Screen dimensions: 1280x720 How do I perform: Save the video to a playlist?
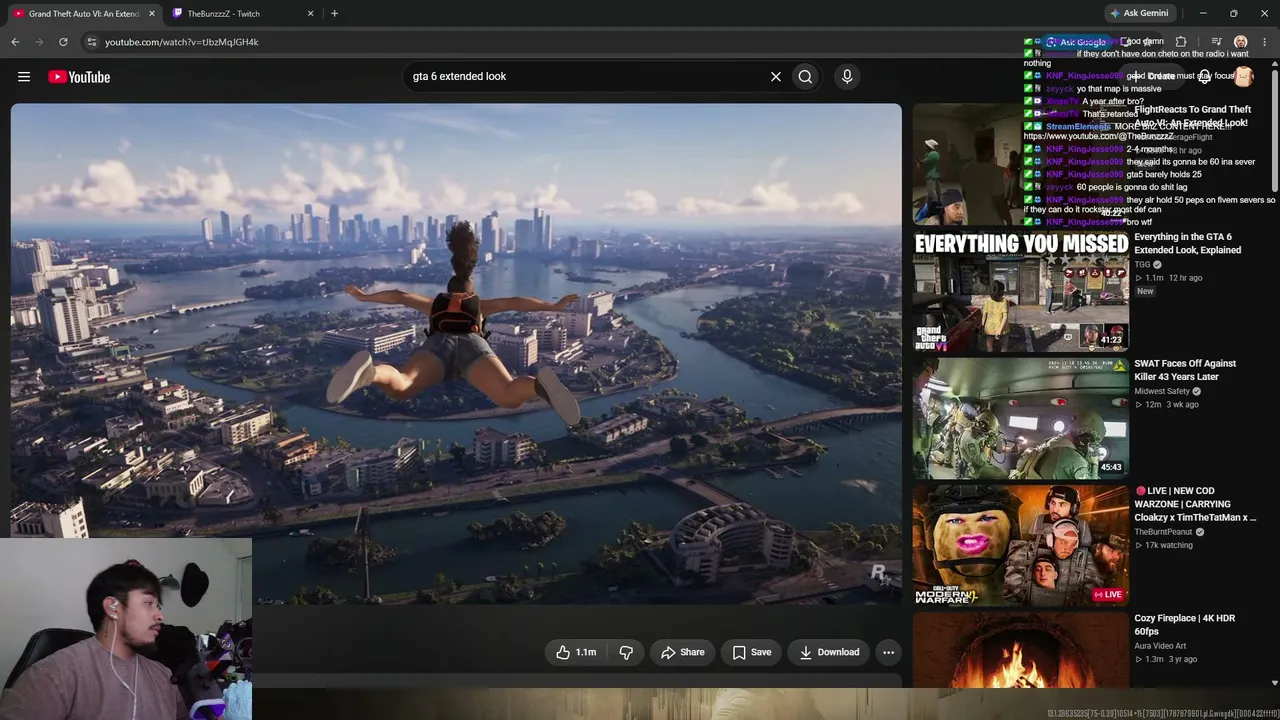pyautogui.click(x=751, y=652)
